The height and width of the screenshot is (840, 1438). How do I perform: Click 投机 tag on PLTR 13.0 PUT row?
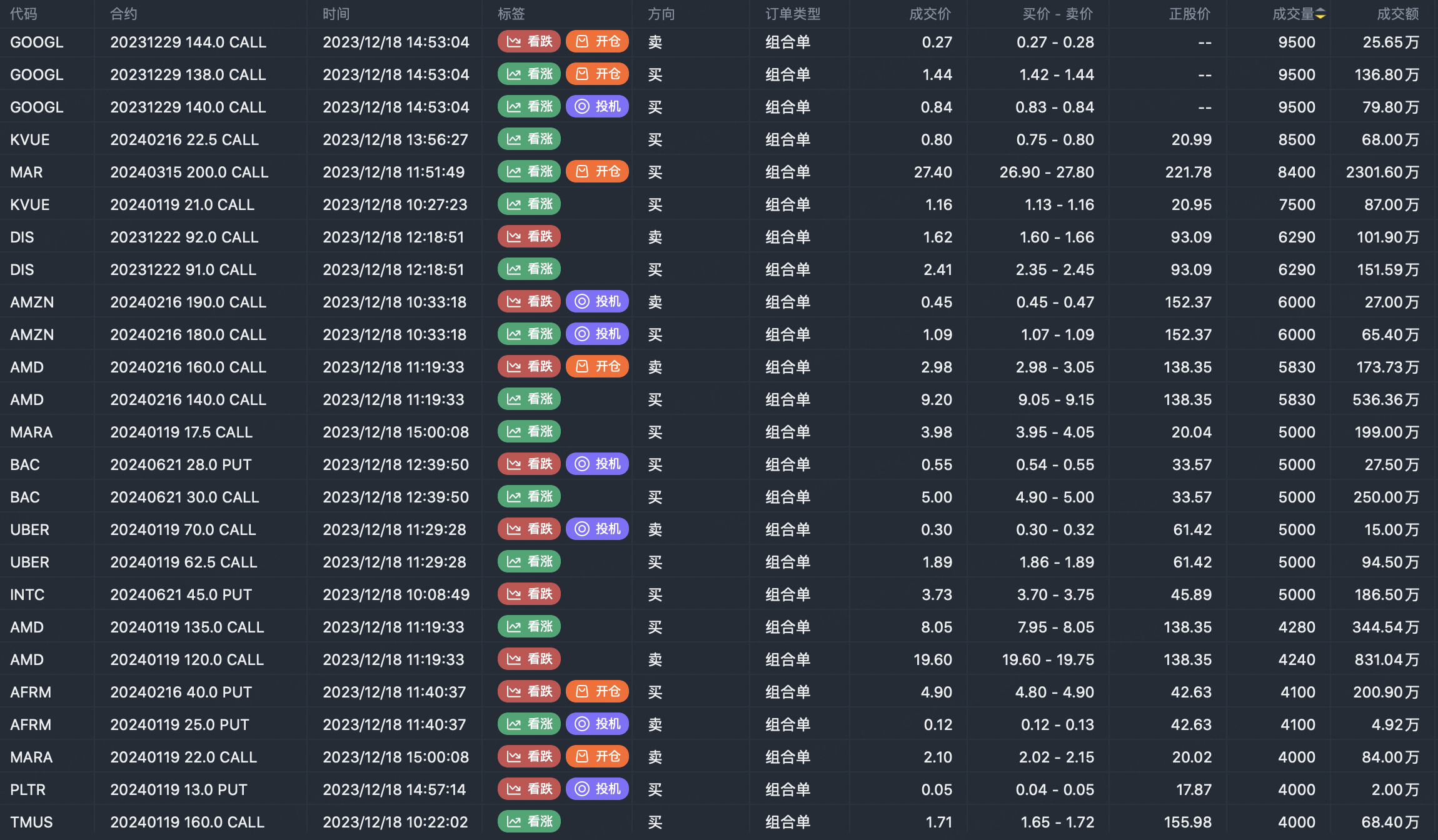click(x=597, y=789)
